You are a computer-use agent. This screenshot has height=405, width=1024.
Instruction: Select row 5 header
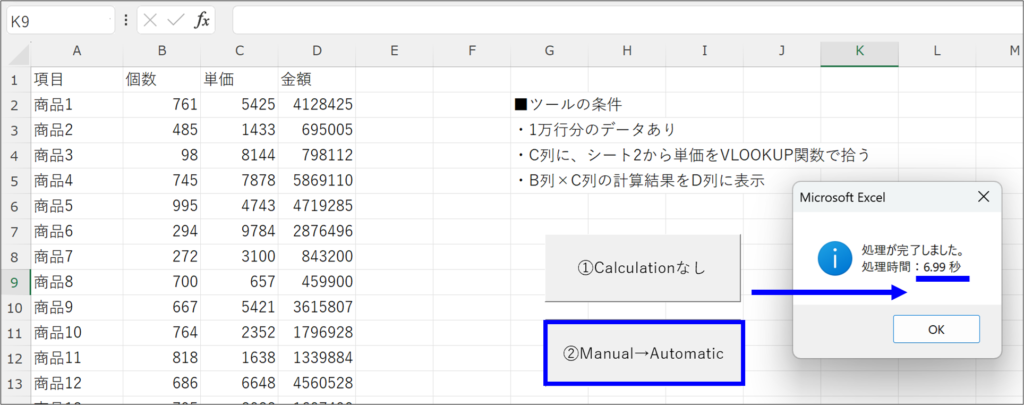point(16,180)
